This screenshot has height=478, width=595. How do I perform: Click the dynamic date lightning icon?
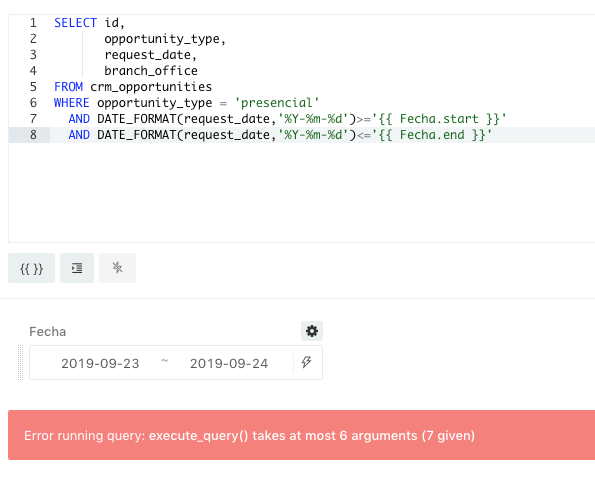point(307,362)
